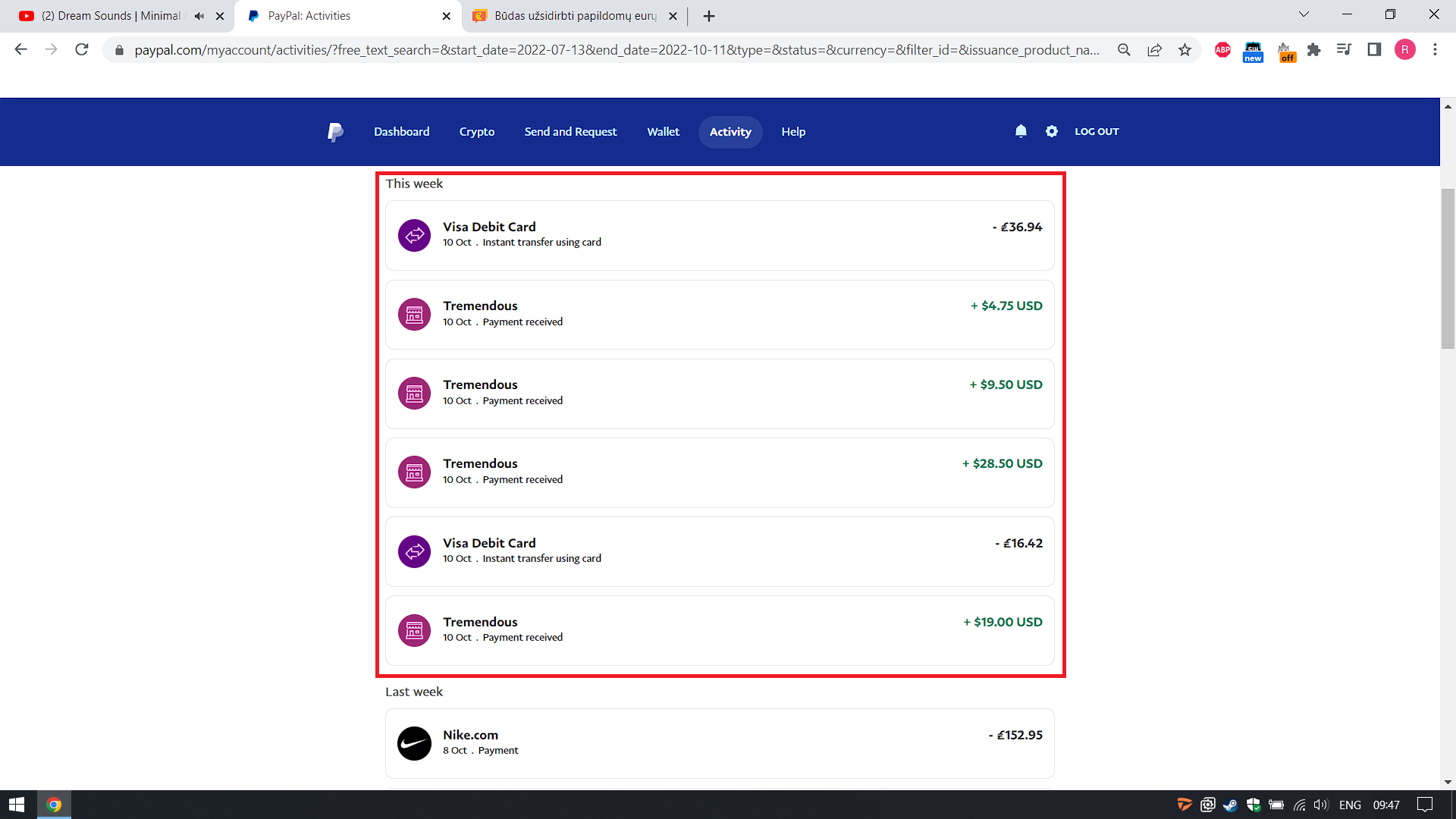
Task: Toggle Chrome side panel icon
Action: click(1374, 50)
